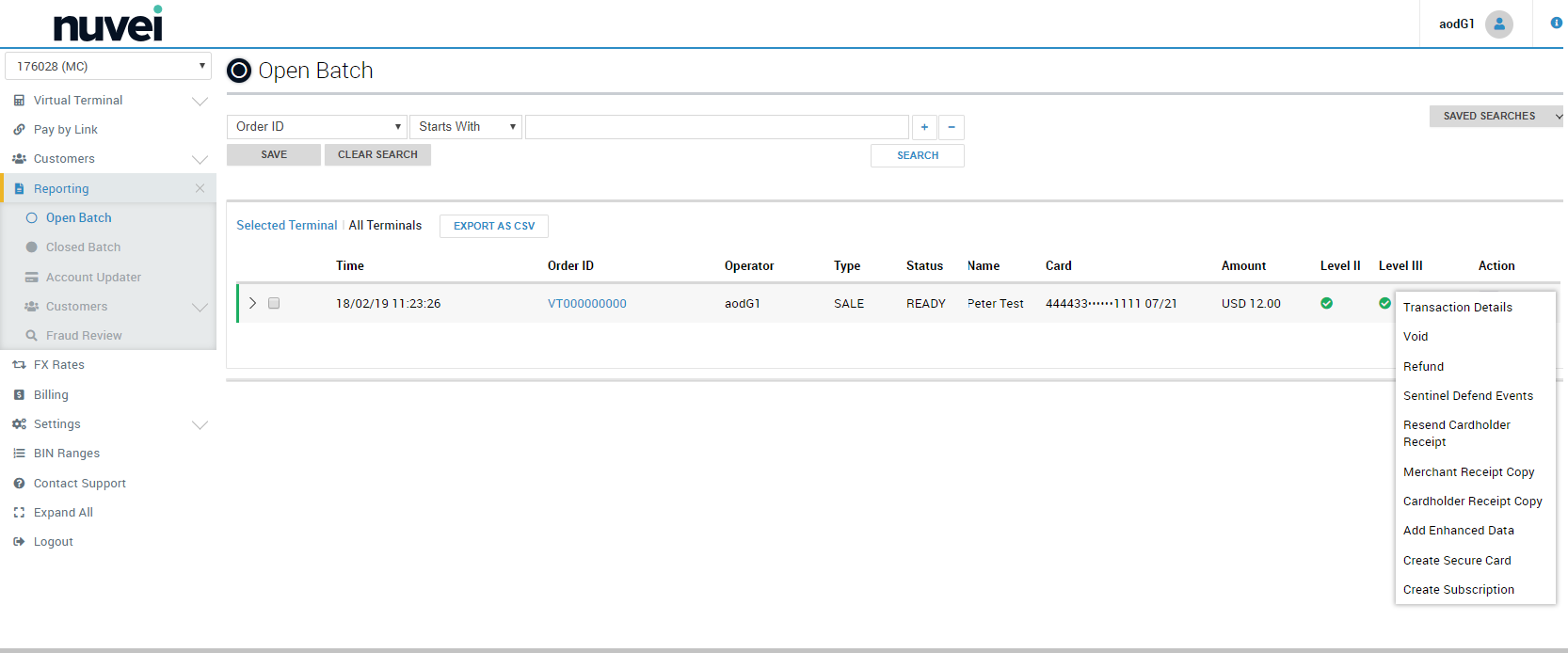The image size is (1568, 653).
Task: Click the green Level II checkmark icon
Action: (1326, 303)
